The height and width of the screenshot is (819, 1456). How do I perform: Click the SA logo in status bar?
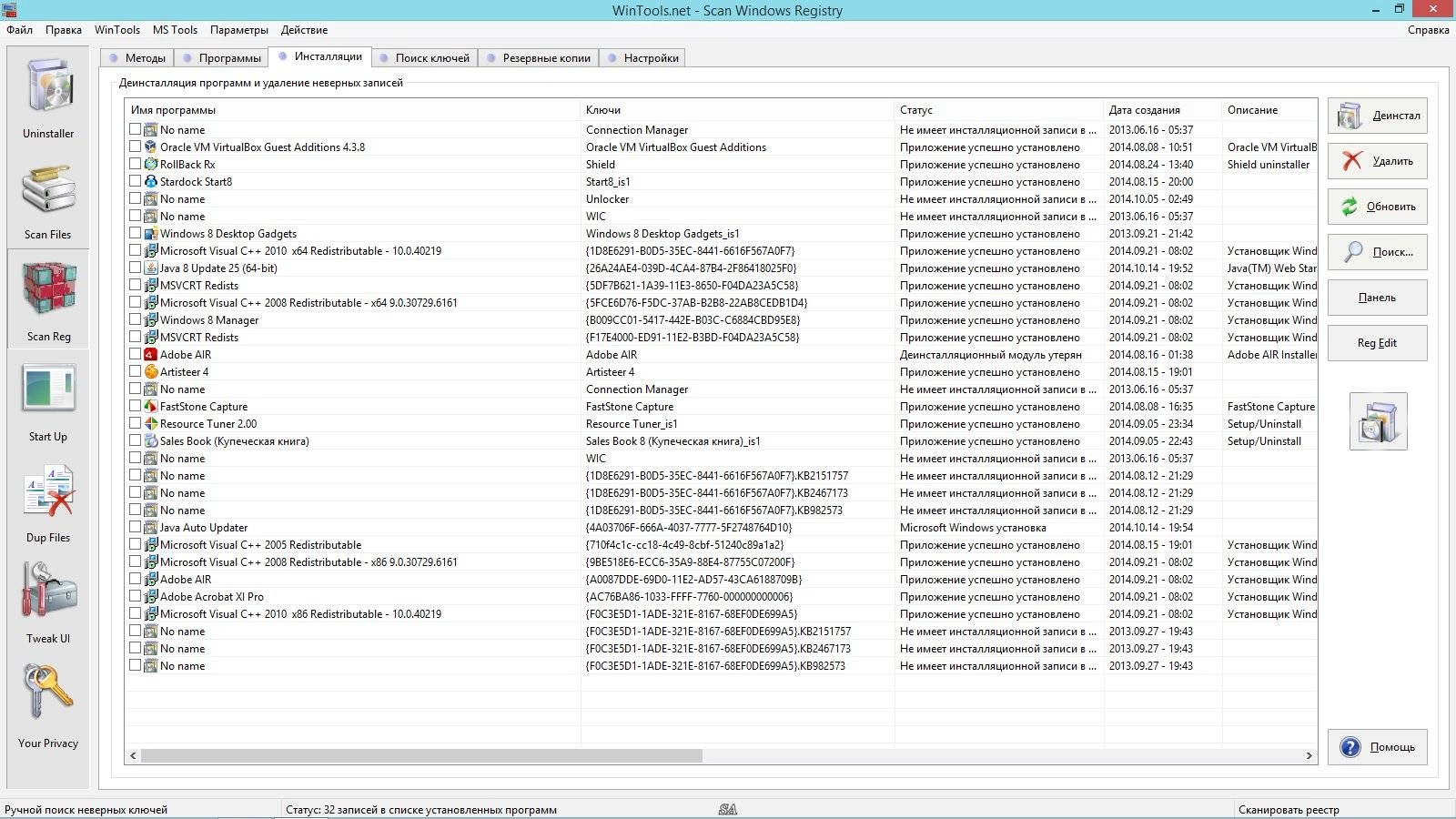pos(727,809)
